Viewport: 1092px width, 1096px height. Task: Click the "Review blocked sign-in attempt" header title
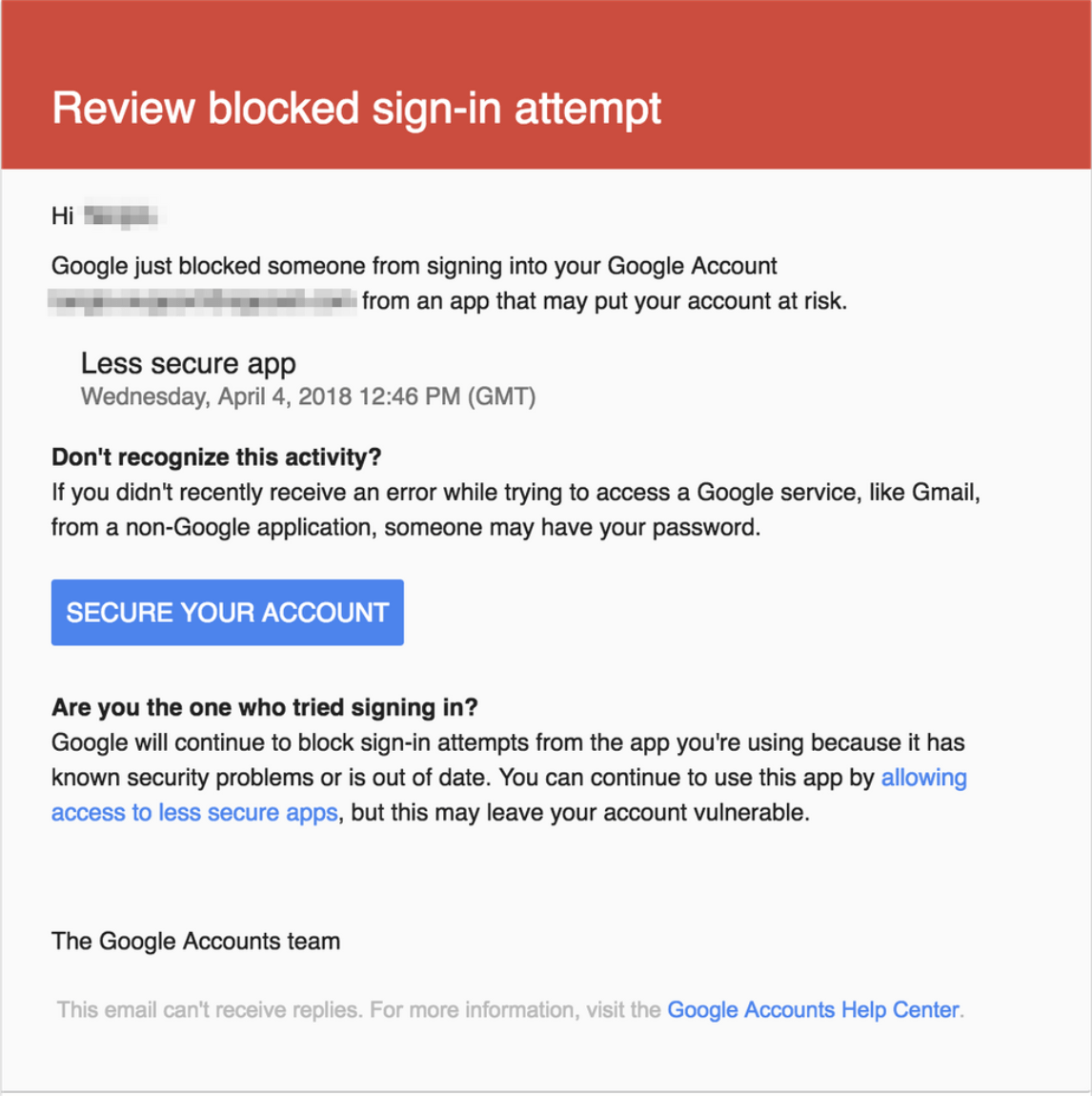356,108
